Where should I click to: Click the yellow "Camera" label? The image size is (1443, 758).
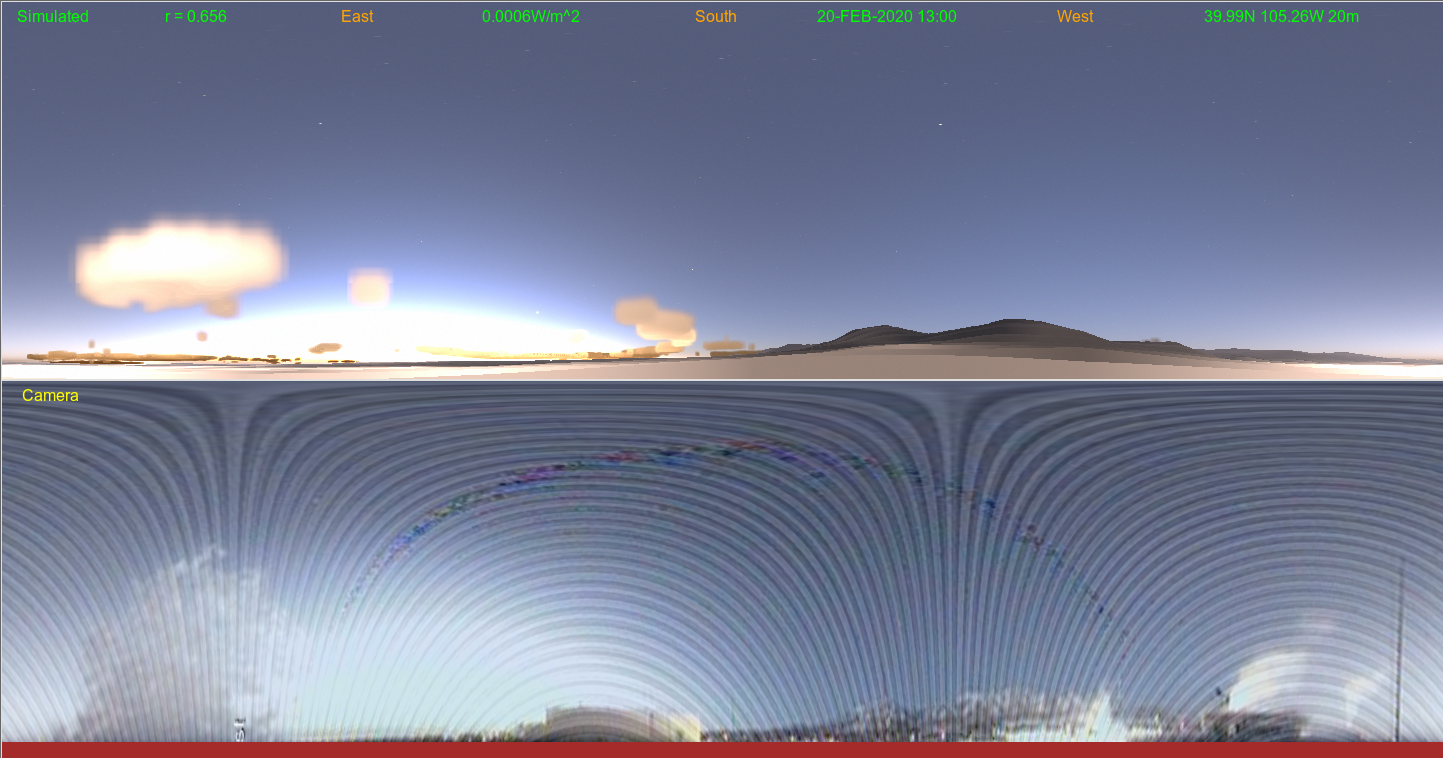50,396
